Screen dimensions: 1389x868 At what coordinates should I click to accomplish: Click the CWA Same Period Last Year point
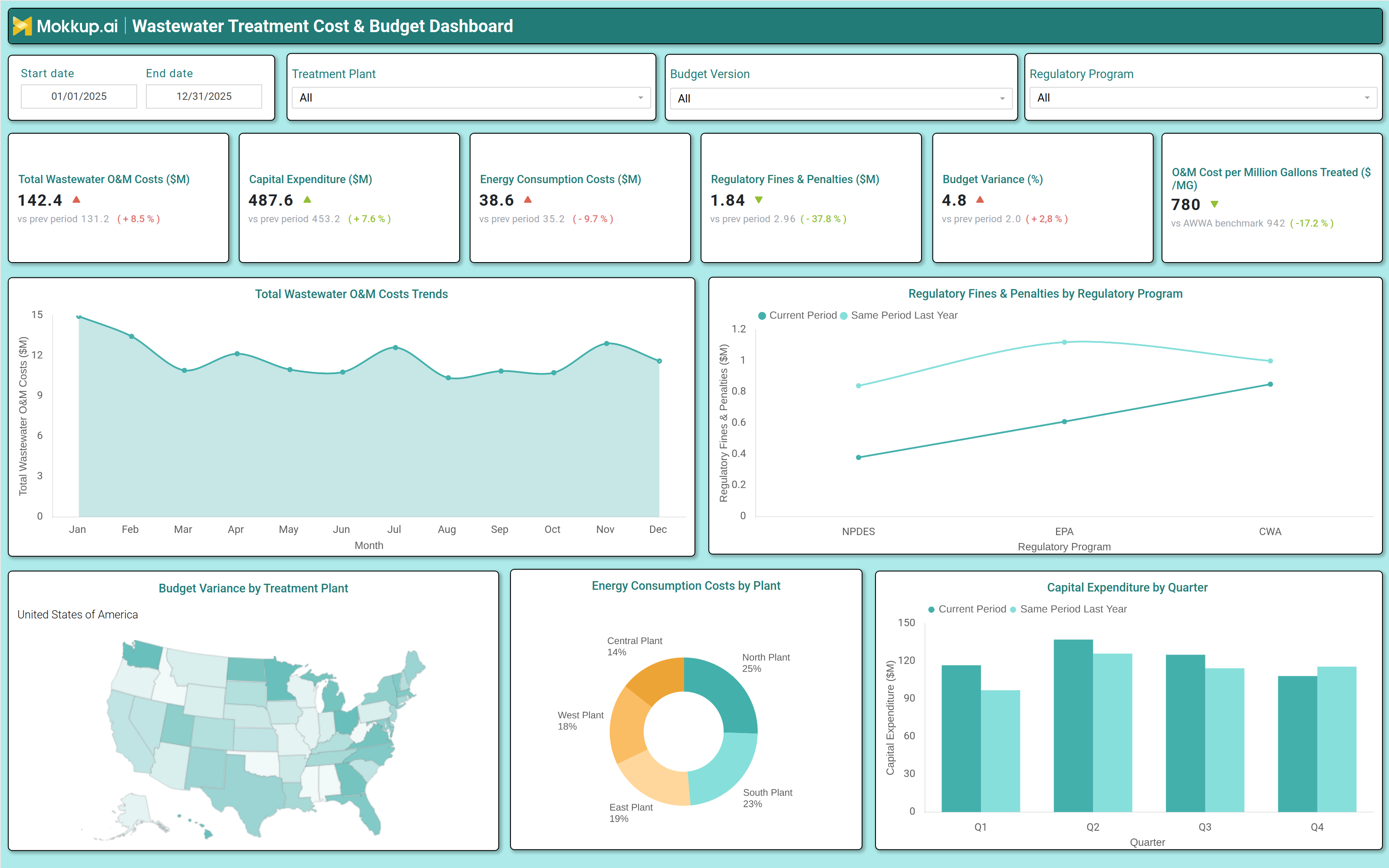(1270, 361)
